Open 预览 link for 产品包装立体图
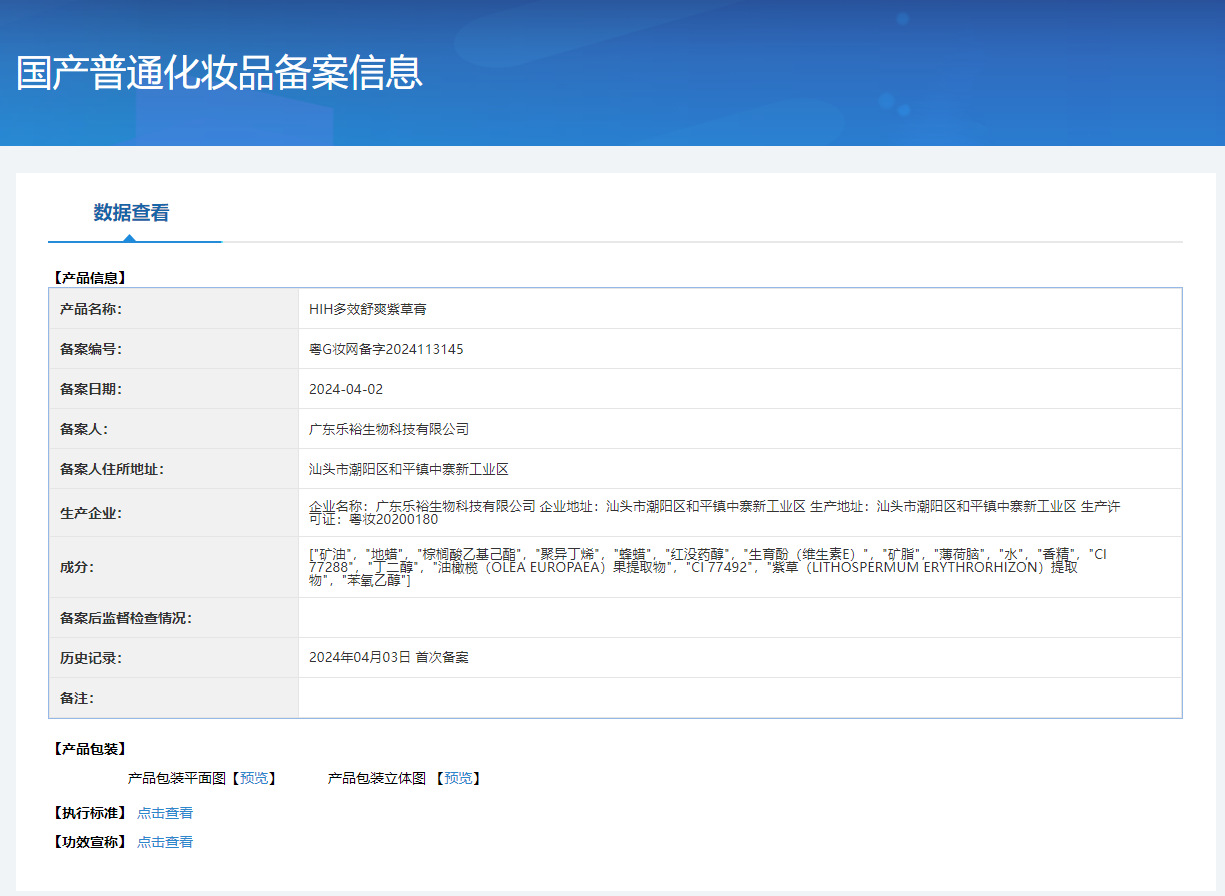1225x896 pixels. (x=458, y=778)
